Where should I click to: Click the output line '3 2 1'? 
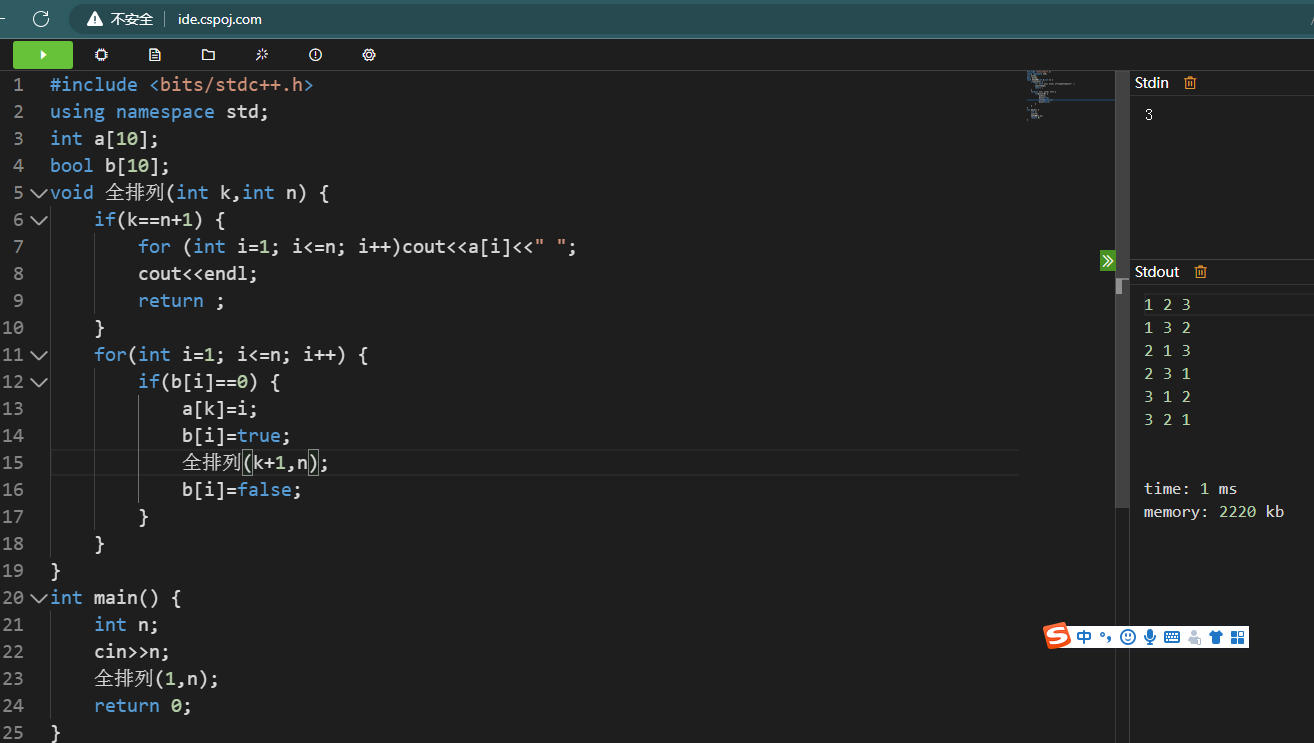point(1167,420)
